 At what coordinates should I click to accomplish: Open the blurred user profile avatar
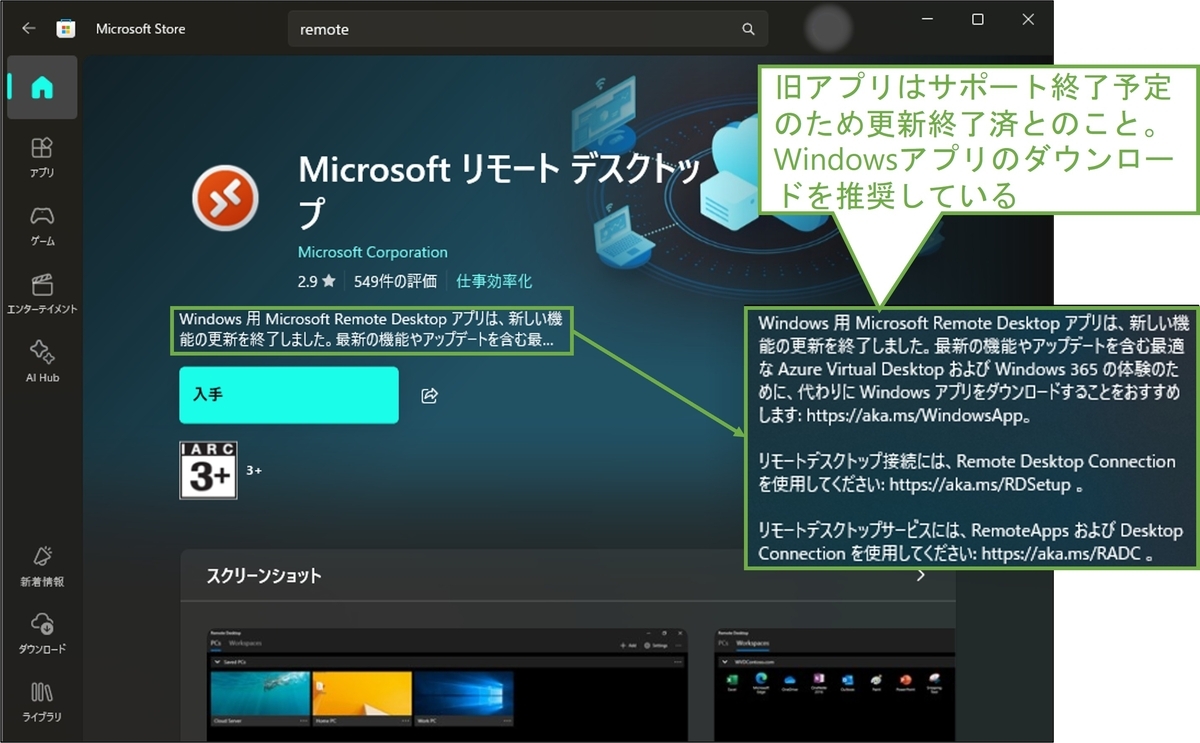(x=828, y=29)
